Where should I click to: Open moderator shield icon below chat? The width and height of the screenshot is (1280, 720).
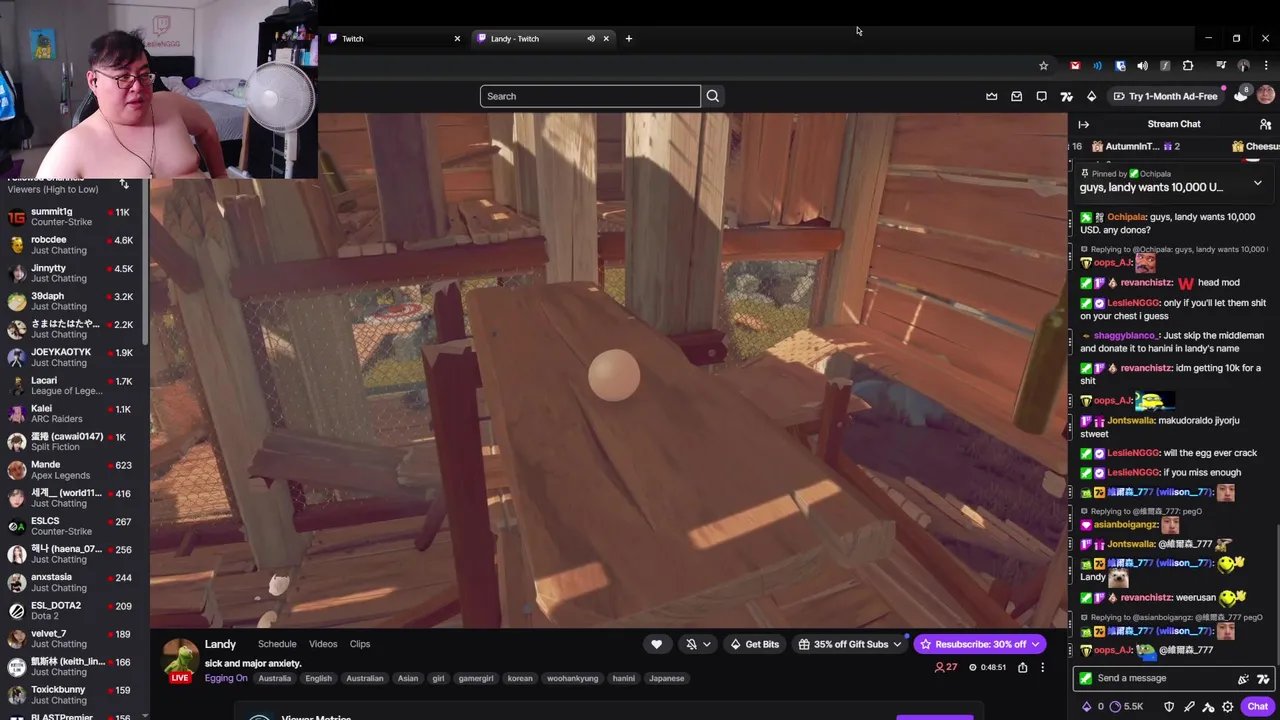click(1169, 707)
